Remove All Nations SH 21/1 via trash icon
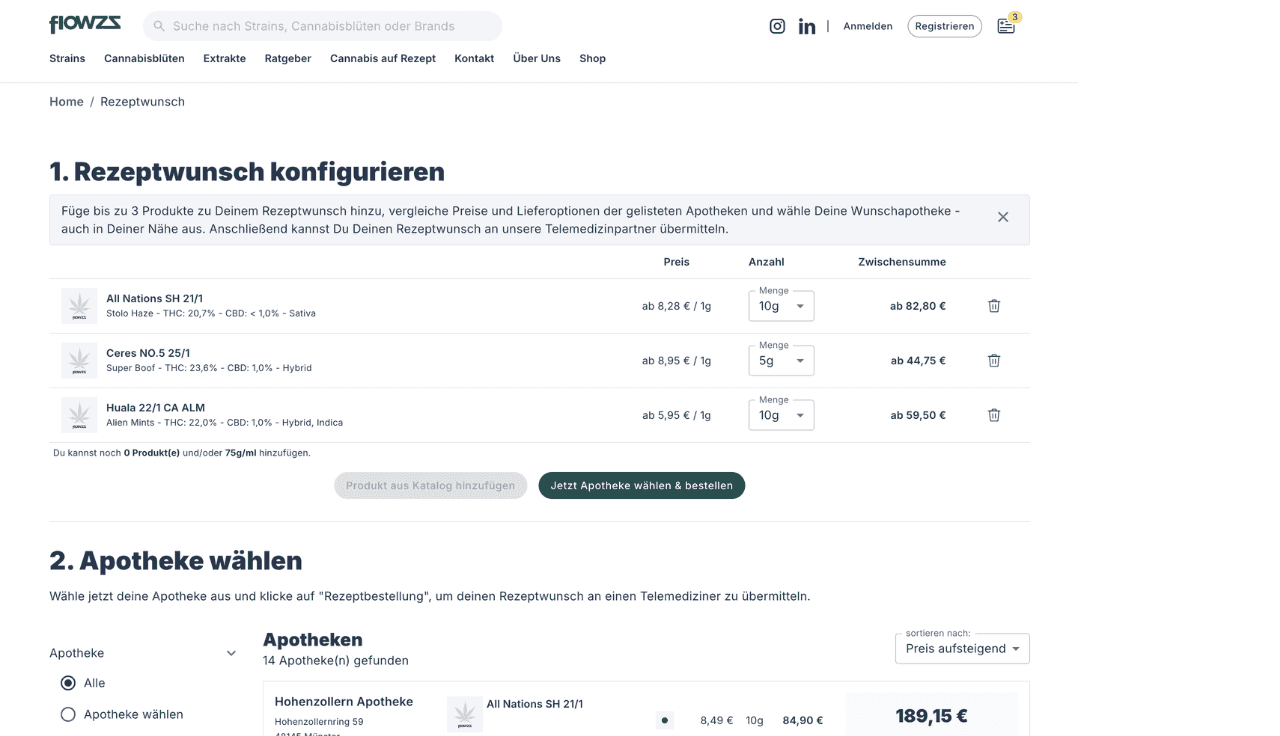 993,306
